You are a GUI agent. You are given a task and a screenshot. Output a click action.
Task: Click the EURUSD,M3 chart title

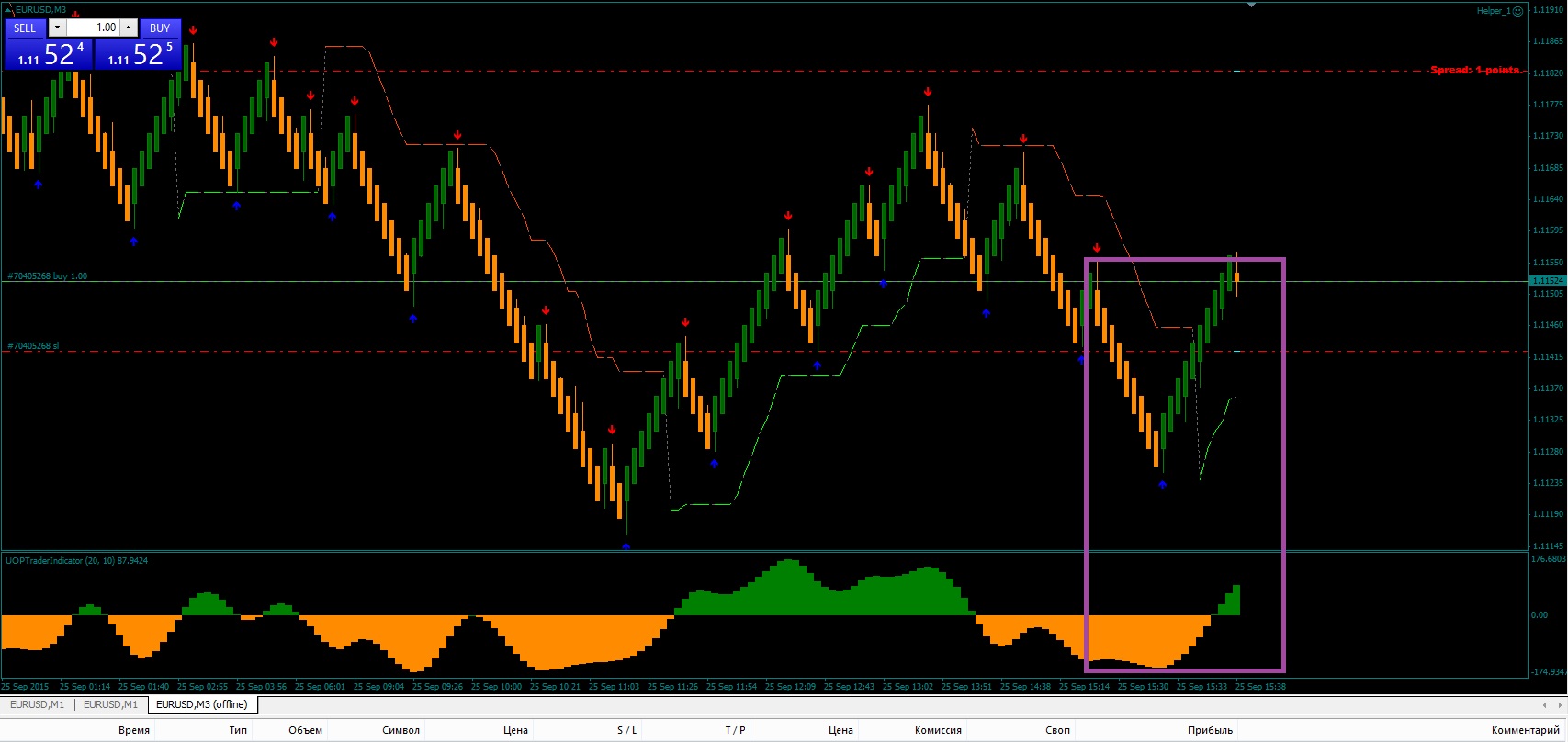(x=40, y=10)
